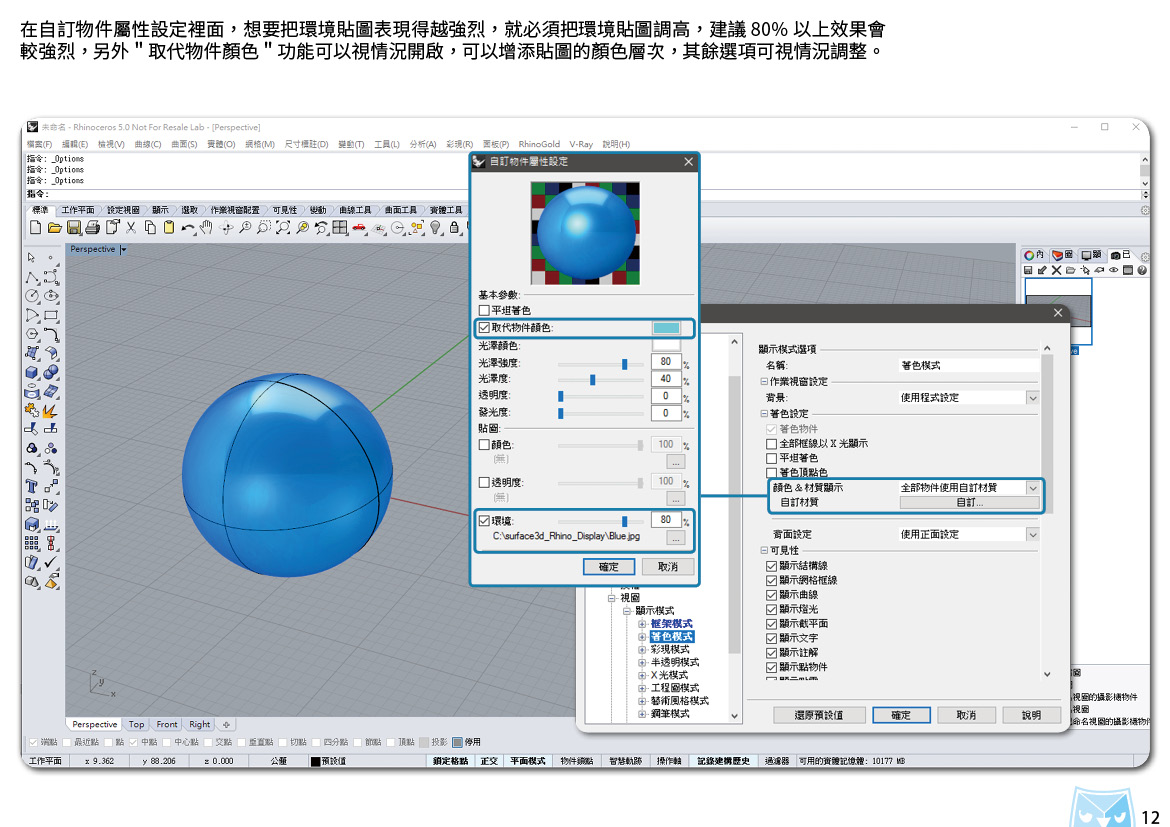Image resolution: width=1170 pixels, height=827 pixels.
Task: Expand the 框架模式 tree node
Action: click(x=642, y=624)
